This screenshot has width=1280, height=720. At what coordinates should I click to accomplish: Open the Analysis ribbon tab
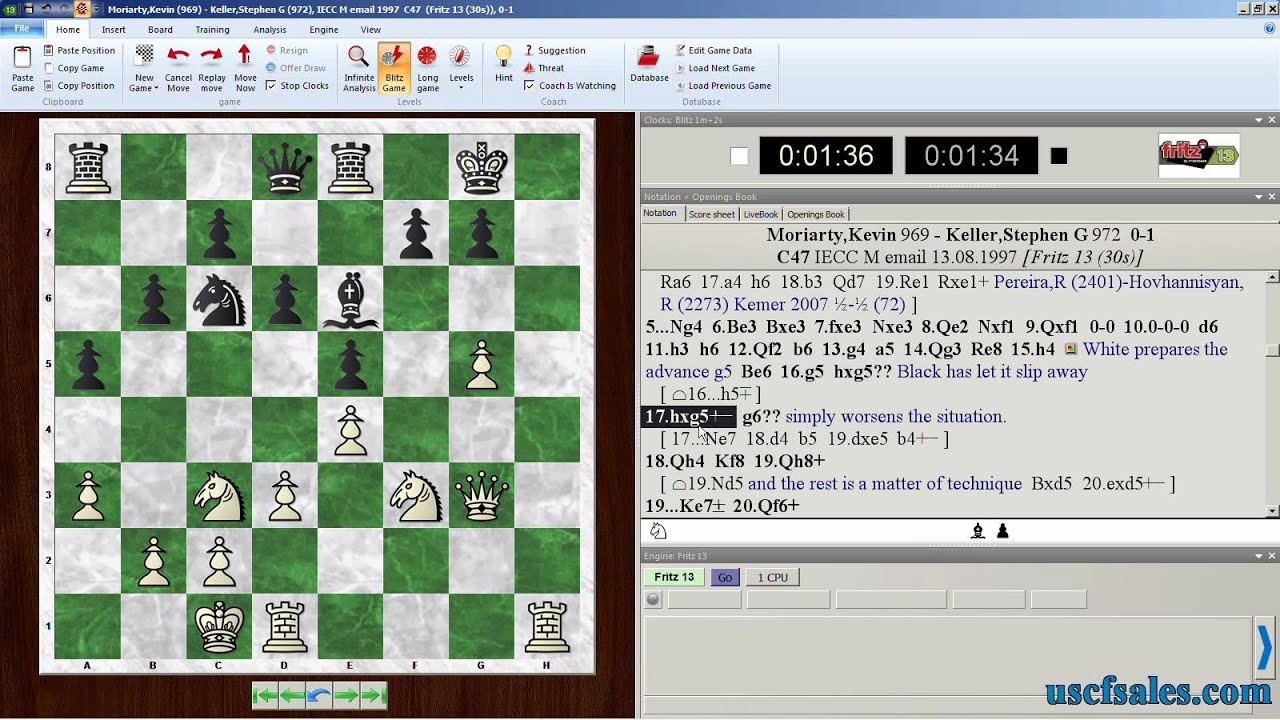(x=270, y=30)
